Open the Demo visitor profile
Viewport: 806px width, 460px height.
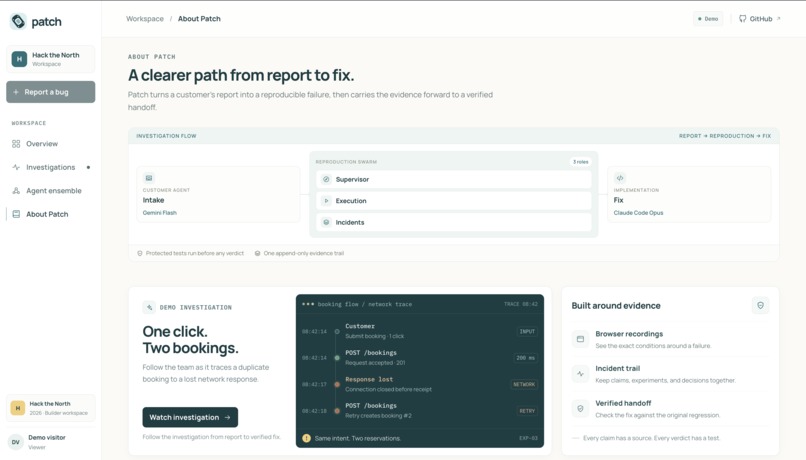50,442
